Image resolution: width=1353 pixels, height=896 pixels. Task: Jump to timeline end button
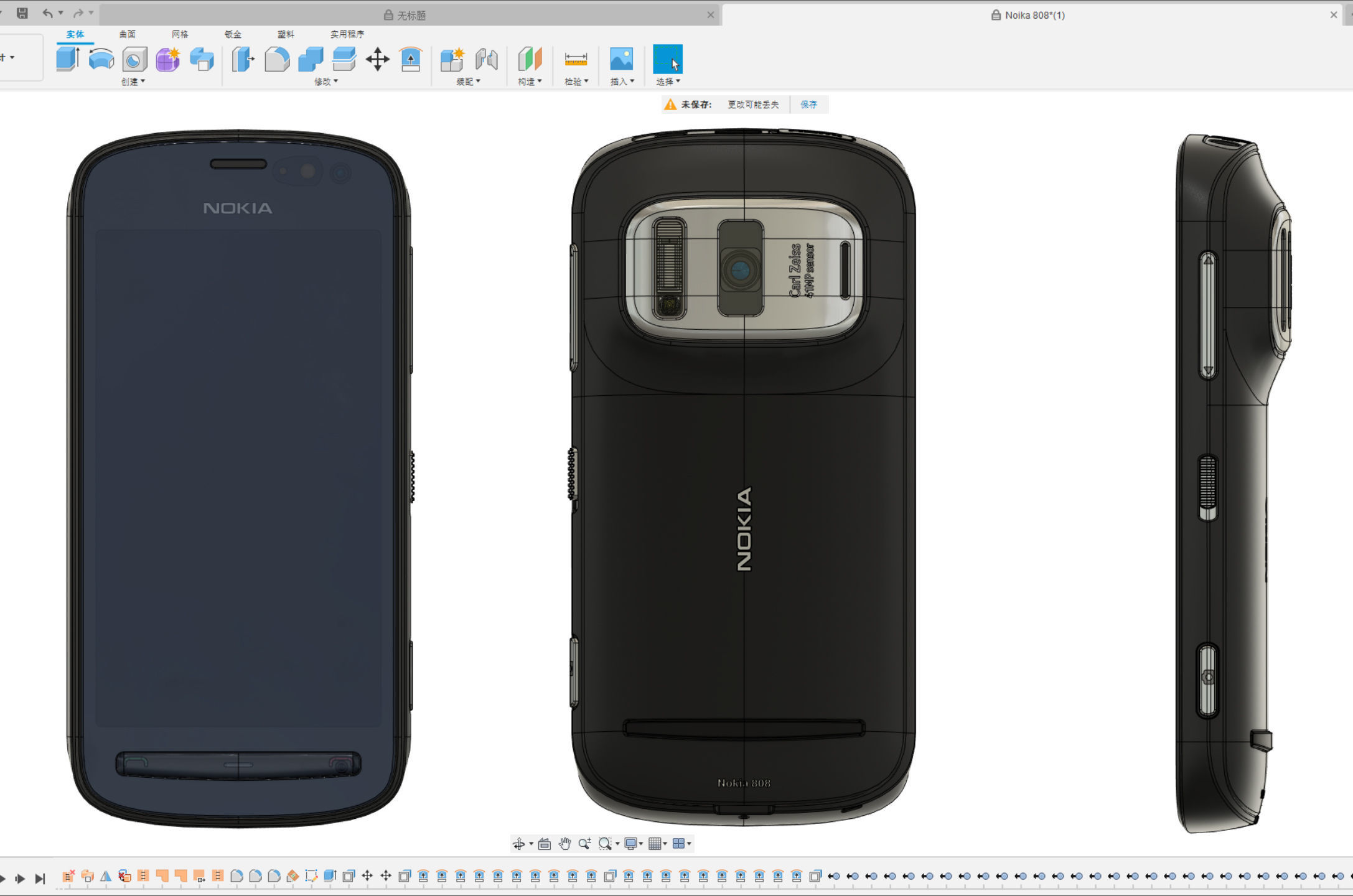[x=40, y=879]
